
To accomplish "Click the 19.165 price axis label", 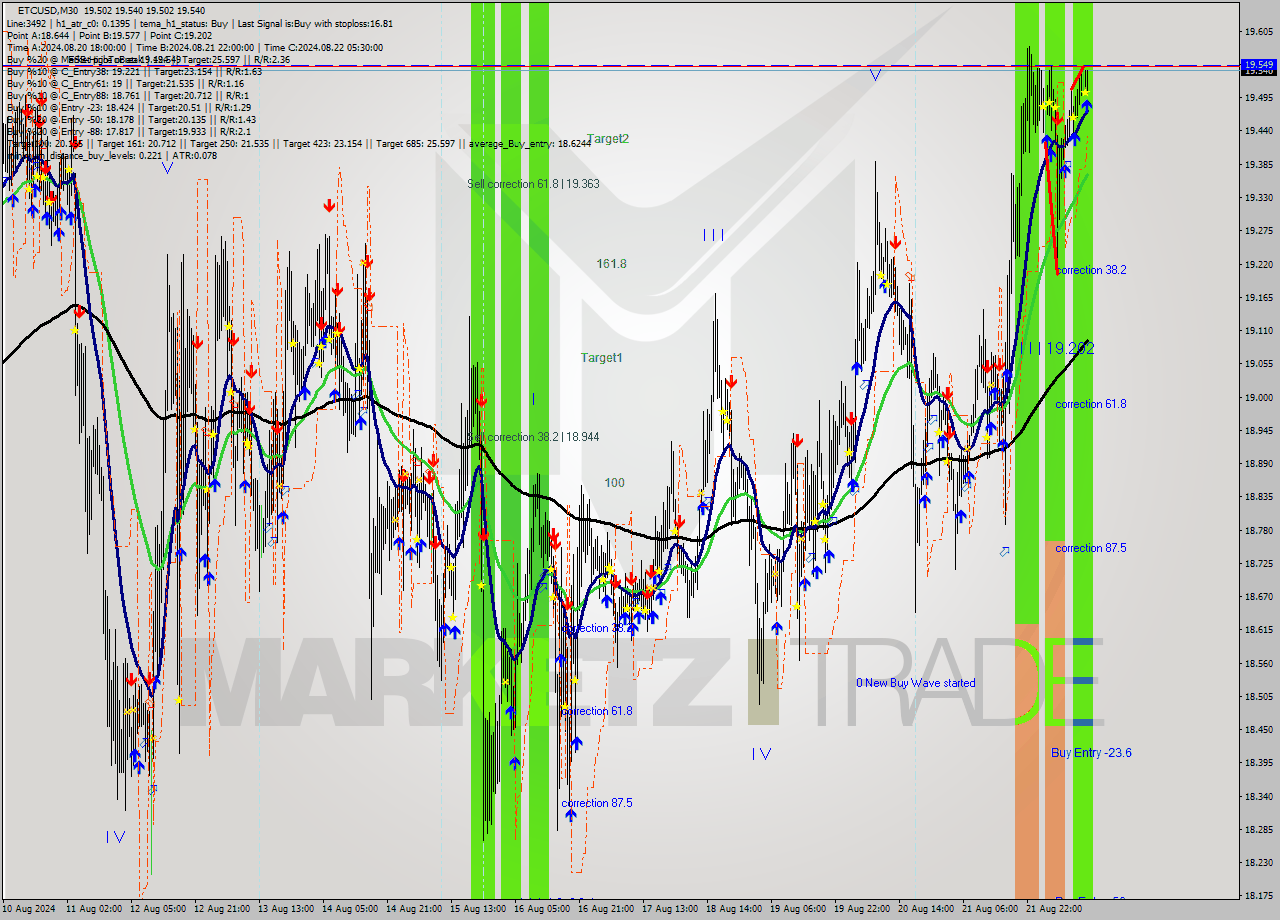I will point(1258,297).
